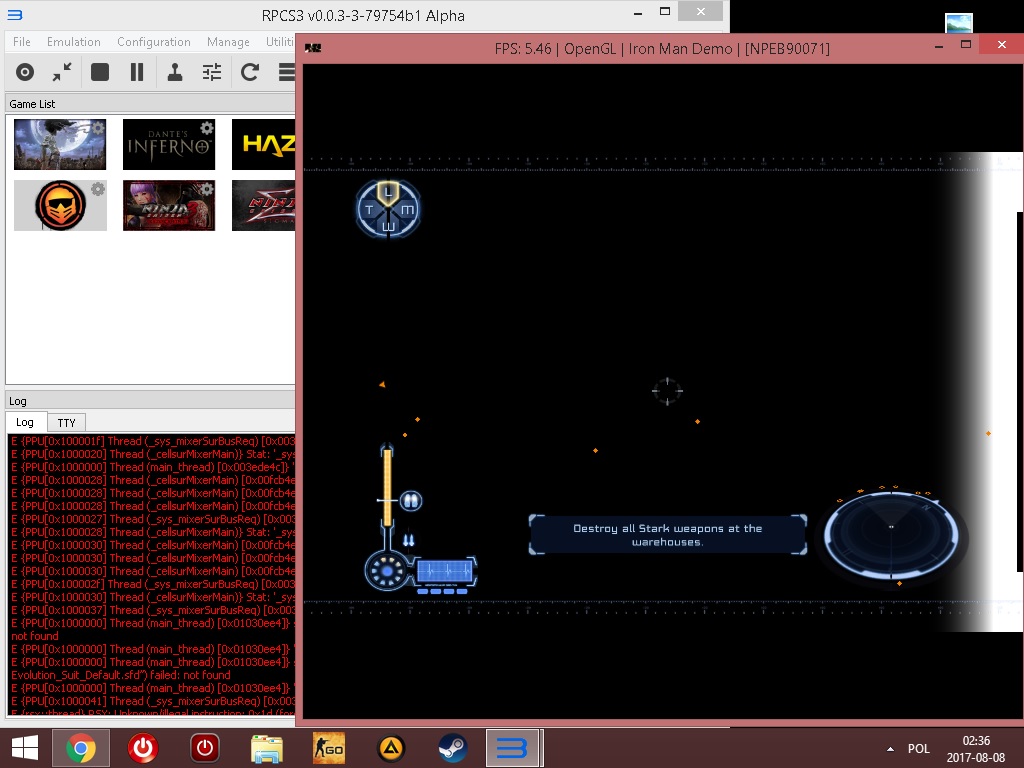Open the File menu

click(22, 42)
